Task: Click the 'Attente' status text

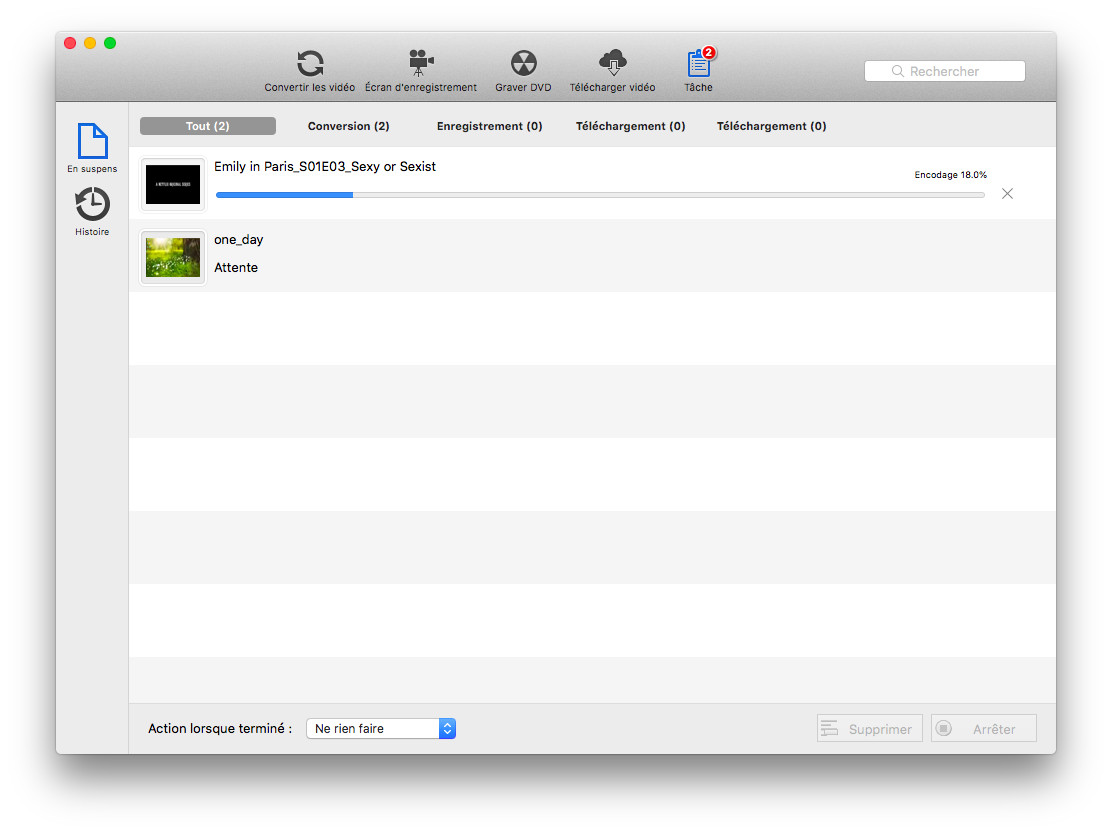Action: [x=236, y=267]
